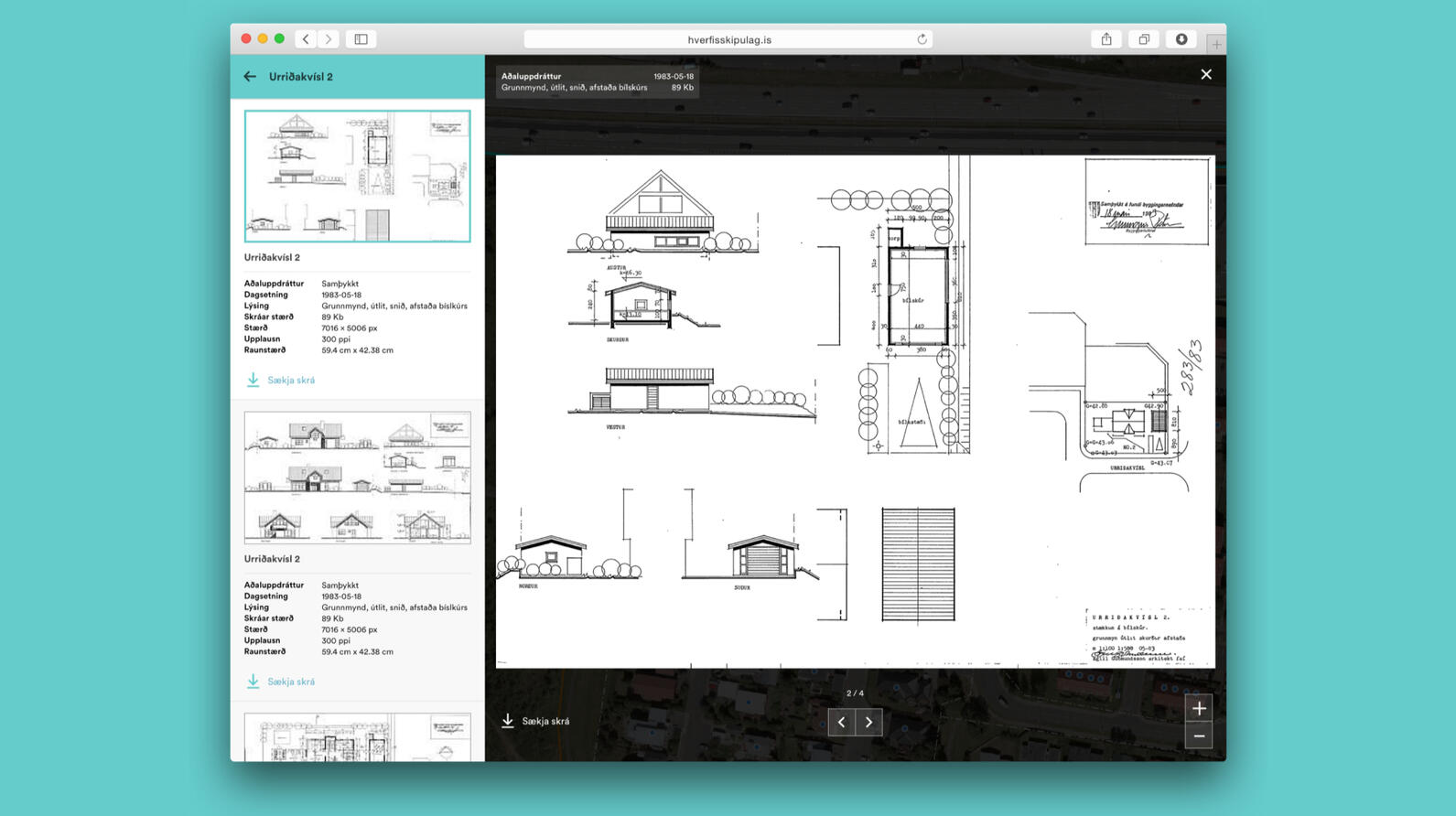Viewport: 1456px width, 816px height.
Task: Reload the hverfisskipulag.is page
Action: [922, 39]
